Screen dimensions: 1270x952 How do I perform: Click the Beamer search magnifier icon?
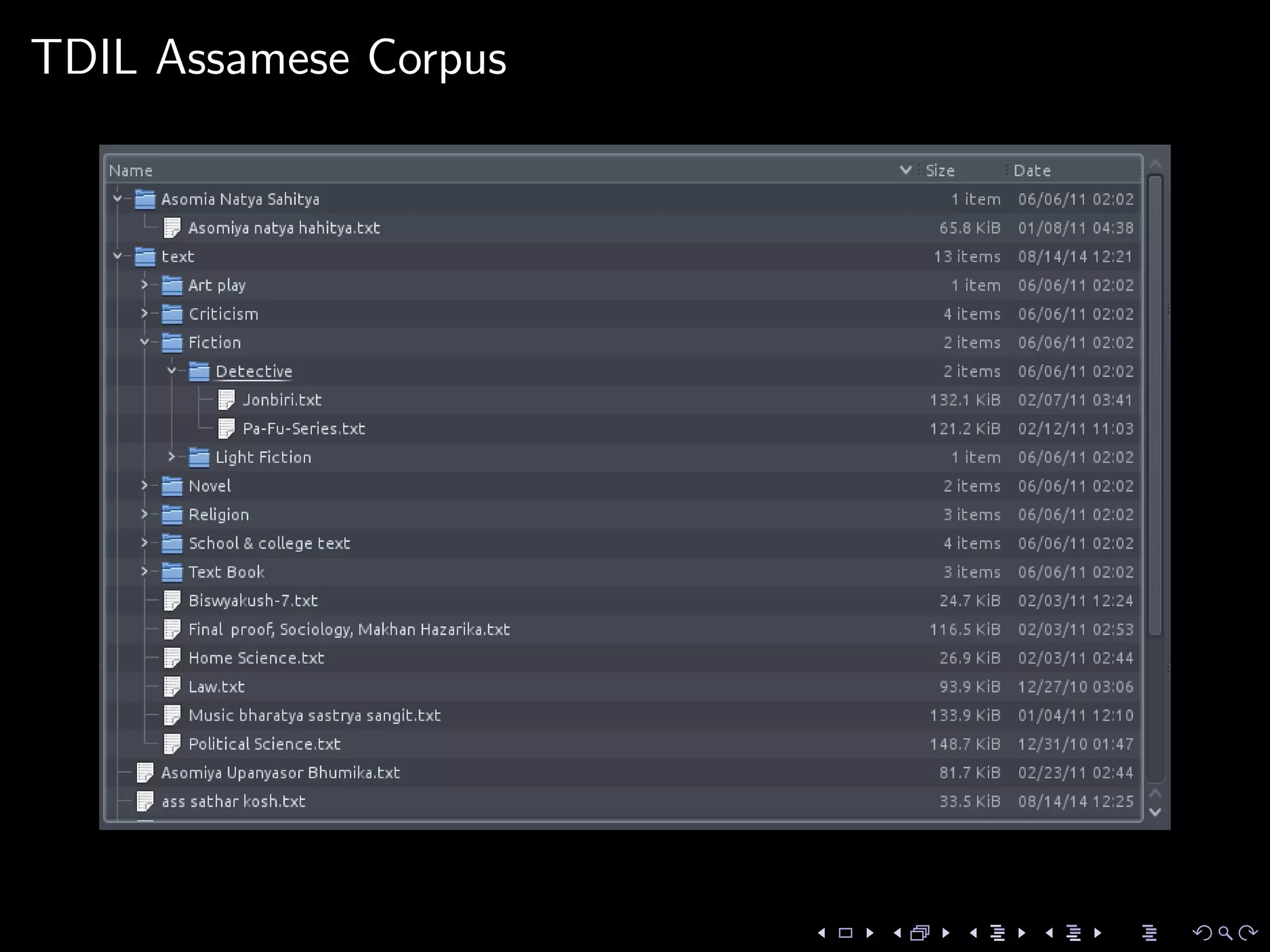click(x=1225, y=933)
